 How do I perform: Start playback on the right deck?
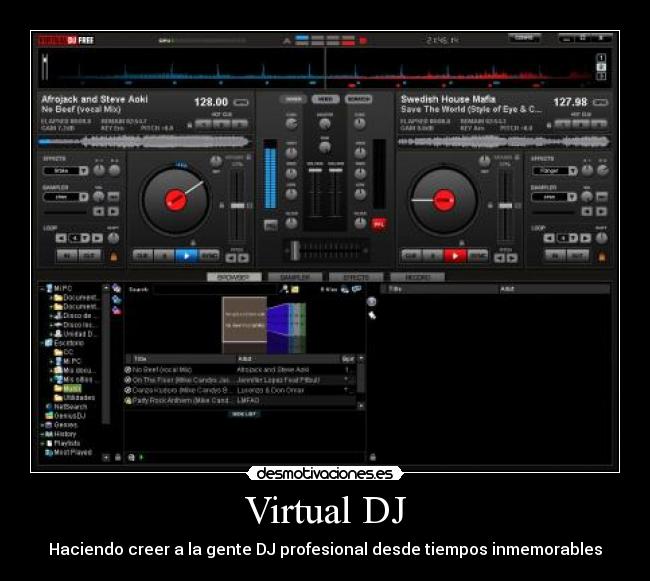pos(455,256)
